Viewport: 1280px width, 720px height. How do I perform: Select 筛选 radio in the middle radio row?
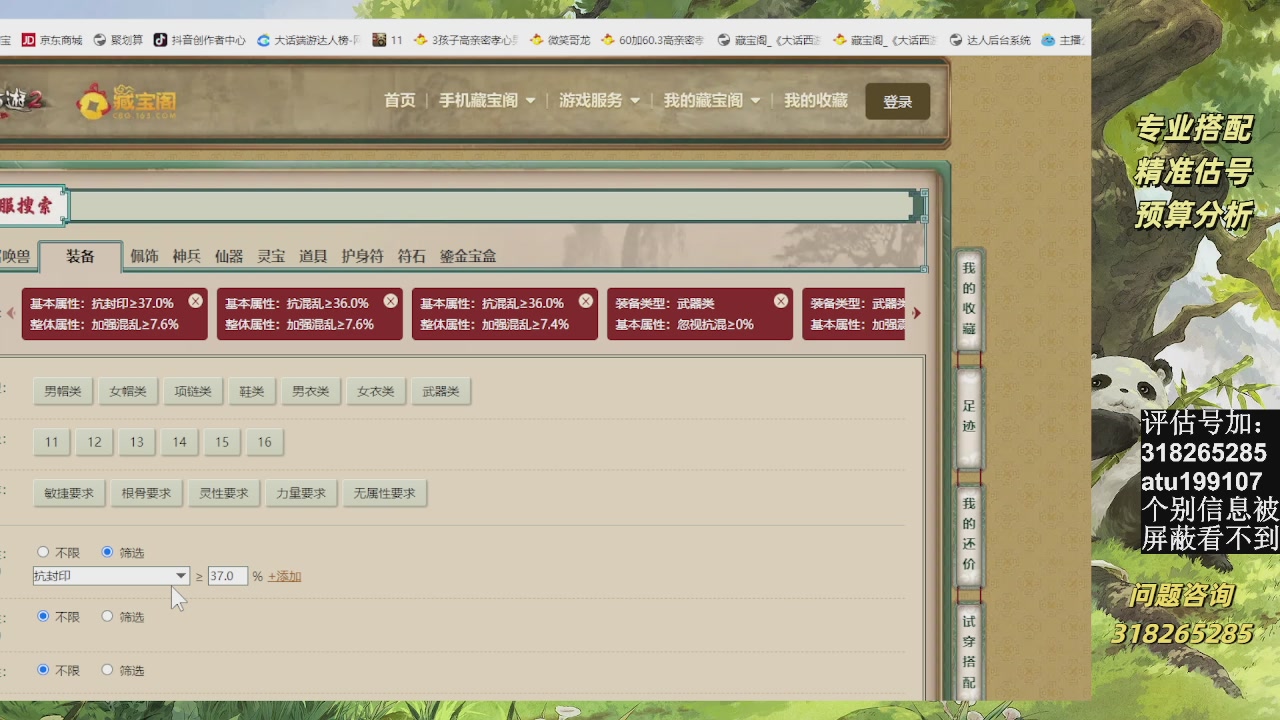tap(107, 616)
